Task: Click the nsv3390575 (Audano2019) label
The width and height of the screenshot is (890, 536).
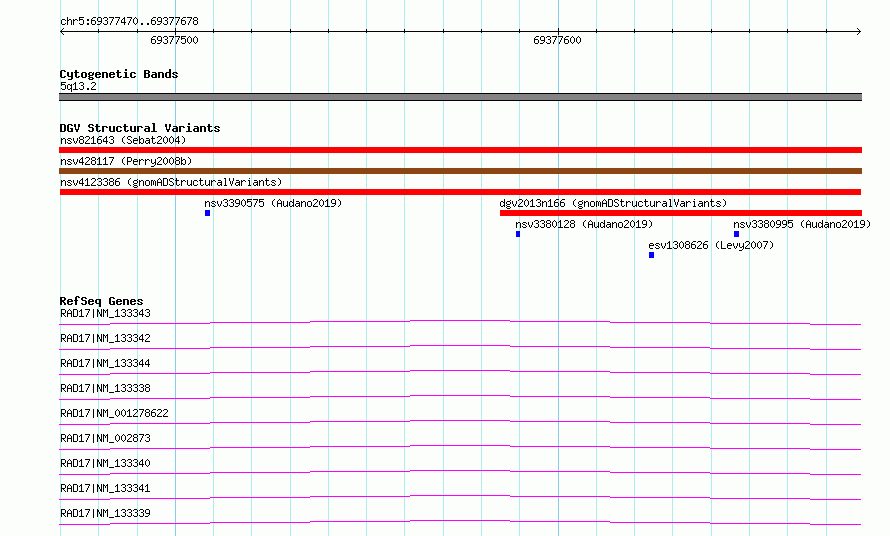Action: pyautogui.click(x=273, y=203)
